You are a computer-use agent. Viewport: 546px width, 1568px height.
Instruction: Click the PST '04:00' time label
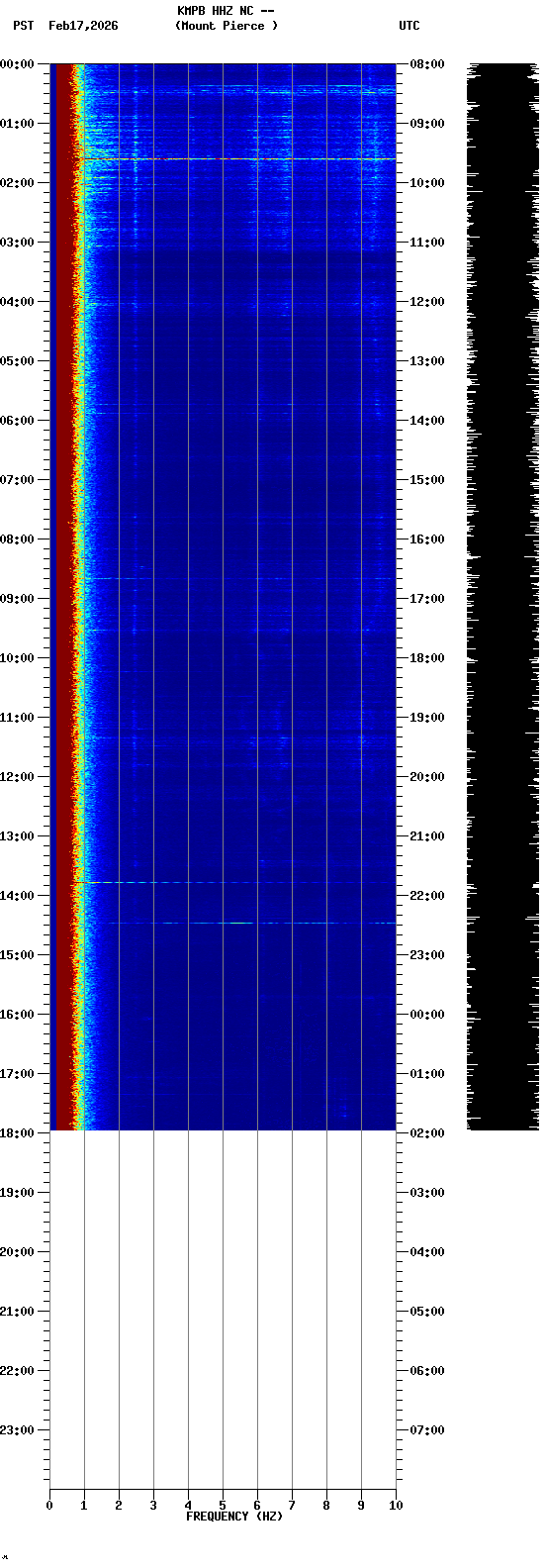coord(18,302)
